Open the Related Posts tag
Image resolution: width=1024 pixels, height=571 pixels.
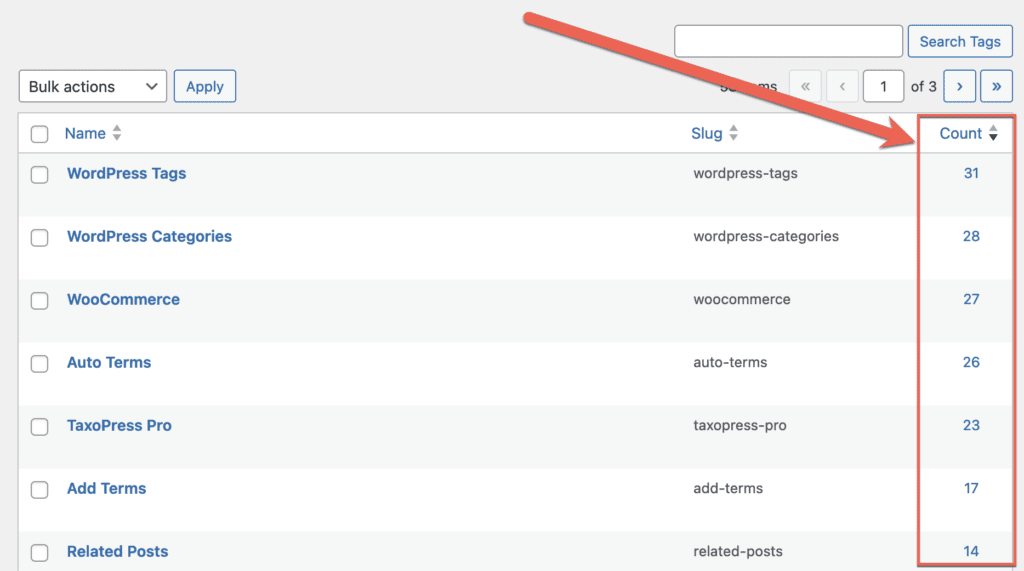118,551
